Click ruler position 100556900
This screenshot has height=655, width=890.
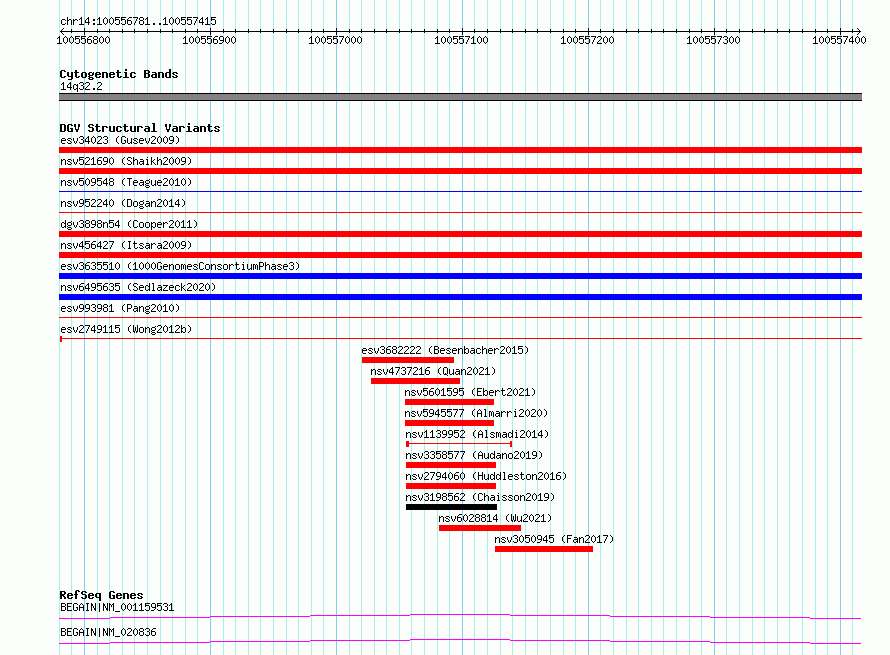coord(209,40)
